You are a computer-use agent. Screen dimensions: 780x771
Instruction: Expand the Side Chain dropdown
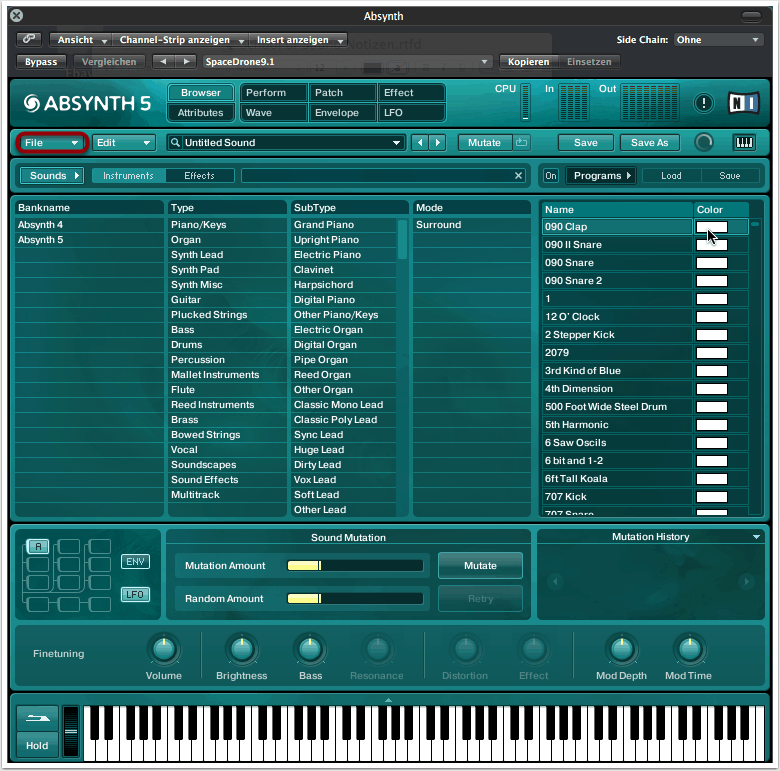point(718,40)
